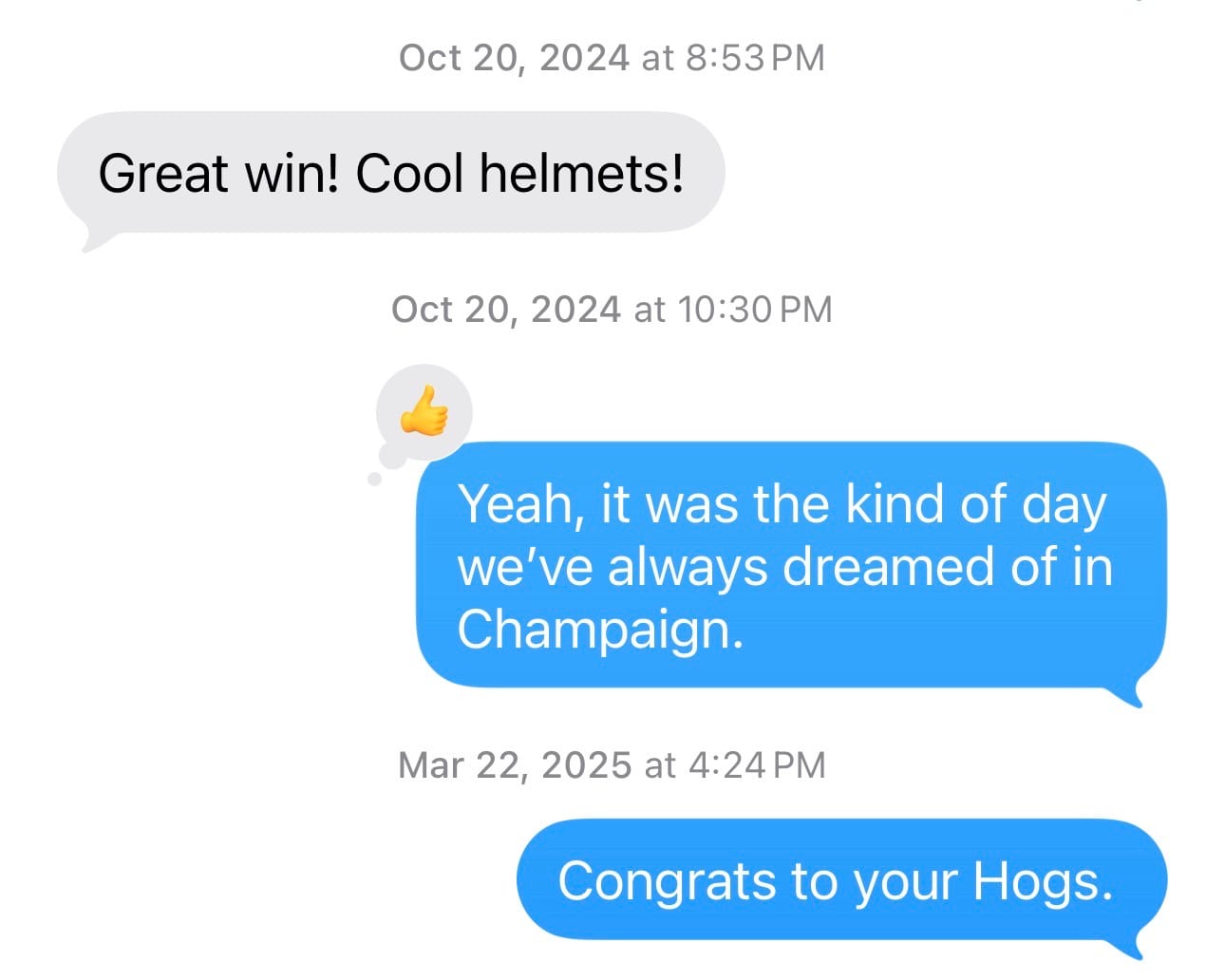Click the "Great win! Cool helmets!" message bubble
The height and width of the screenshot is (980, 1225).
coord(390,174)
